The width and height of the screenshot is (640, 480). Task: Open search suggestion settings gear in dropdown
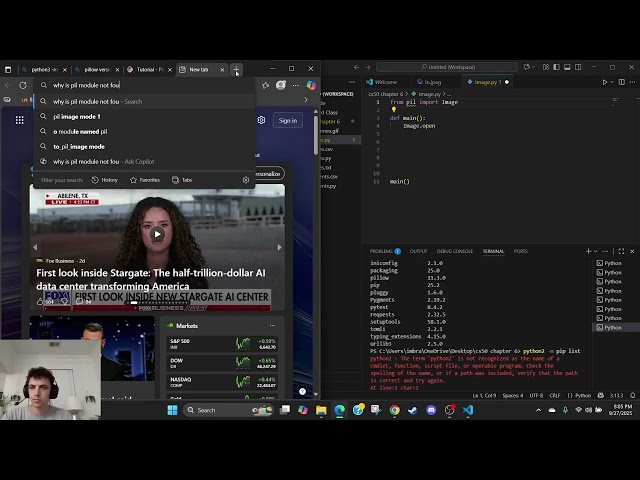246,180
